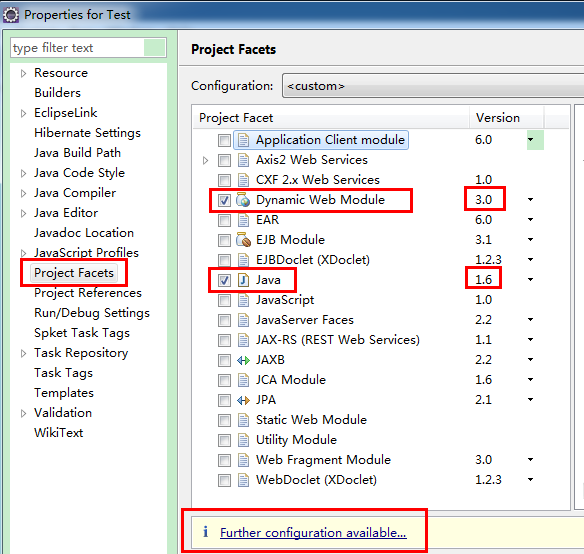The height and width of the screenshot is (554, 584).
Task: Click the JavaScript facet icon
Action: (x=243, y=300)
